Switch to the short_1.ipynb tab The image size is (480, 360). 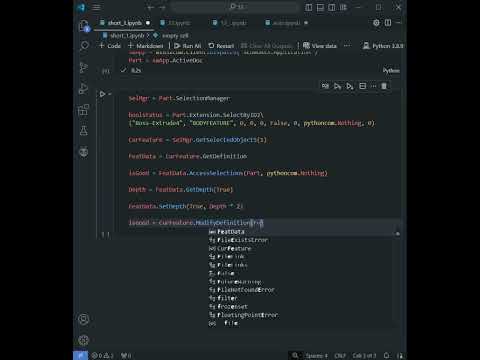(x=125, y=23)
